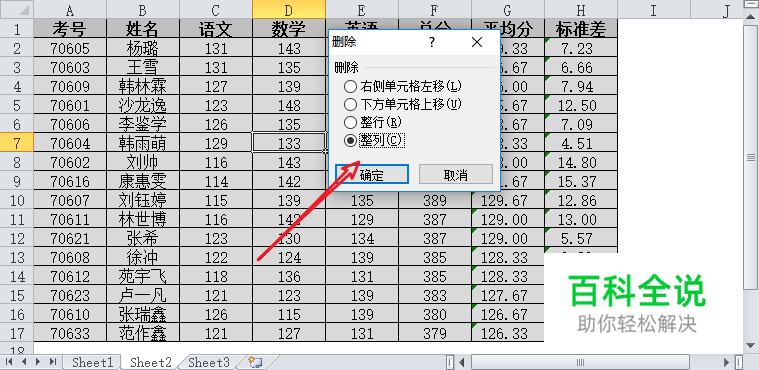This screenshot has height=370, width=759.
Task: Confirm deletion with the 确定 button
Action: click(372, 174)
